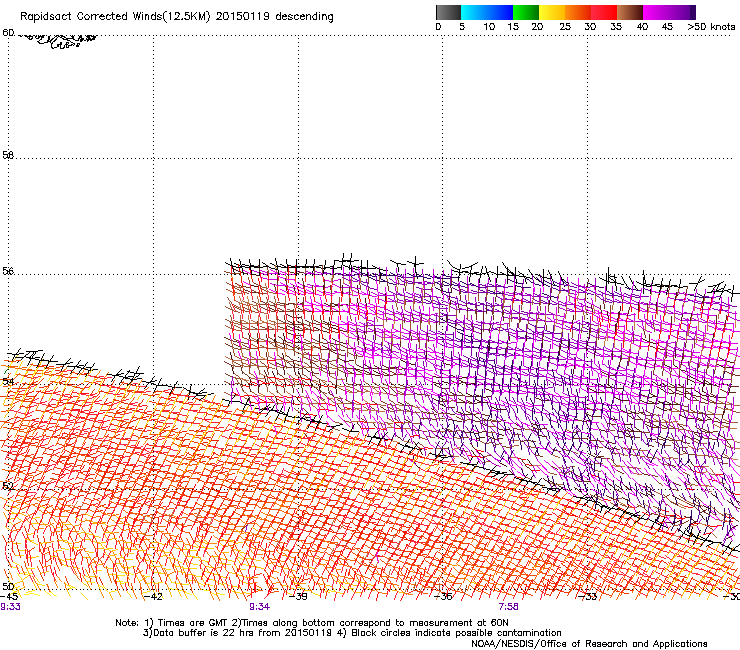Click the gray 0-5 knots color swatch
Screen dimensions: 740x650
(x=448, y=12)
